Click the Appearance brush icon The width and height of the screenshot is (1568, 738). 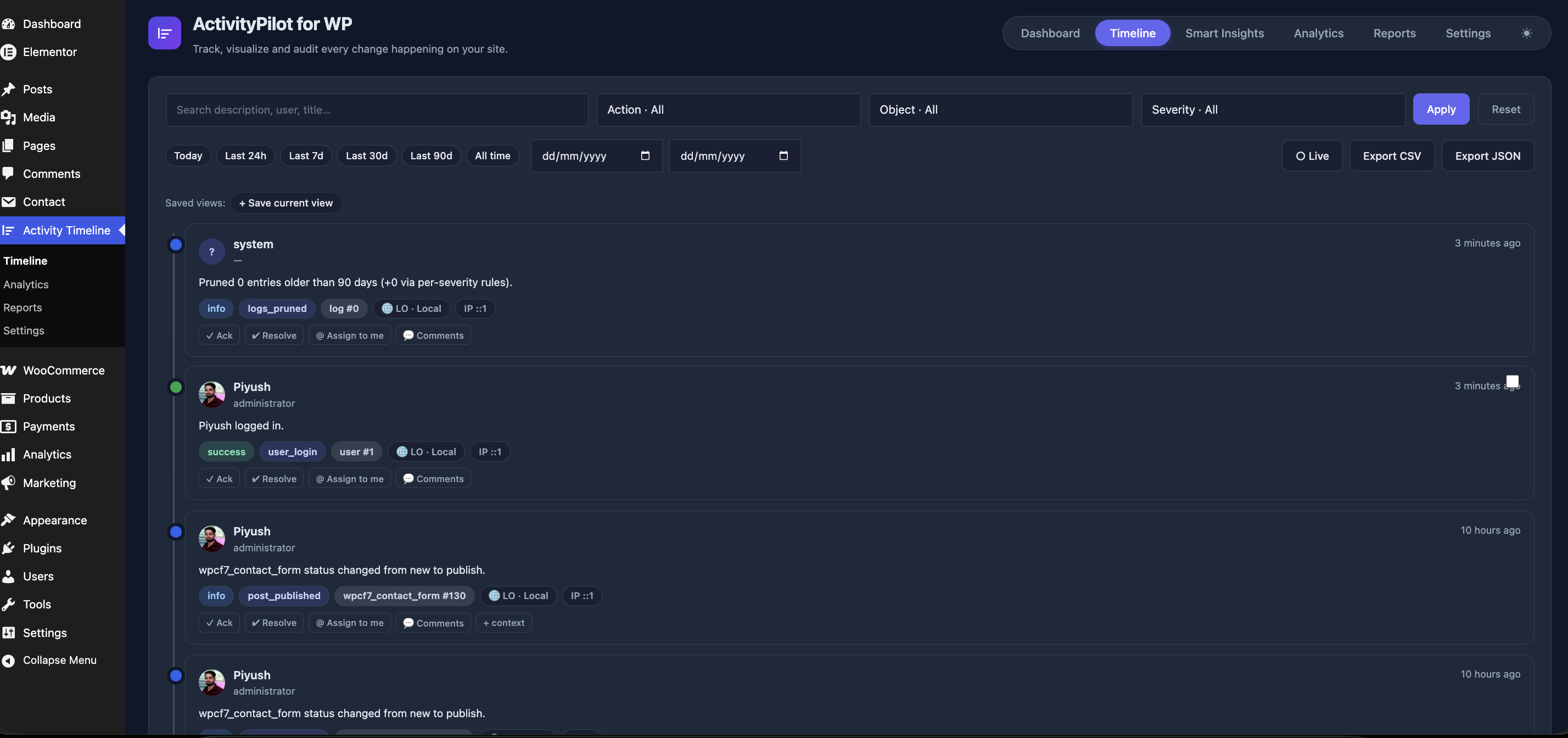[x=8, y=520]
